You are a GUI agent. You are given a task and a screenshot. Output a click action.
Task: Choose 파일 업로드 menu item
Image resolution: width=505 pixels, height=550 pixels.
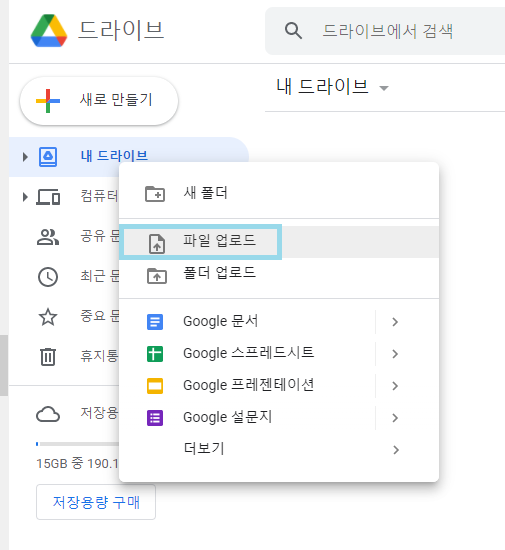point(279,242)
